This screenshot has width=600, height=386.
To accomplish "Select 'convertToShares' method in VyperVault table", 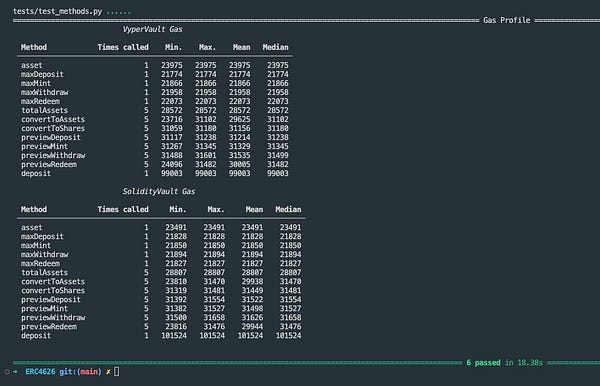I will point(53,128).
